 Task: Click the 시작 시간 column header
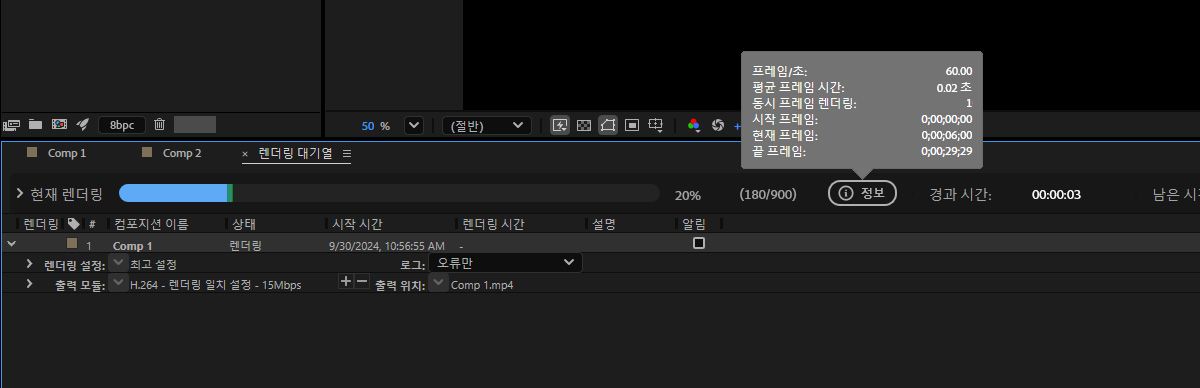click(357, 223)
